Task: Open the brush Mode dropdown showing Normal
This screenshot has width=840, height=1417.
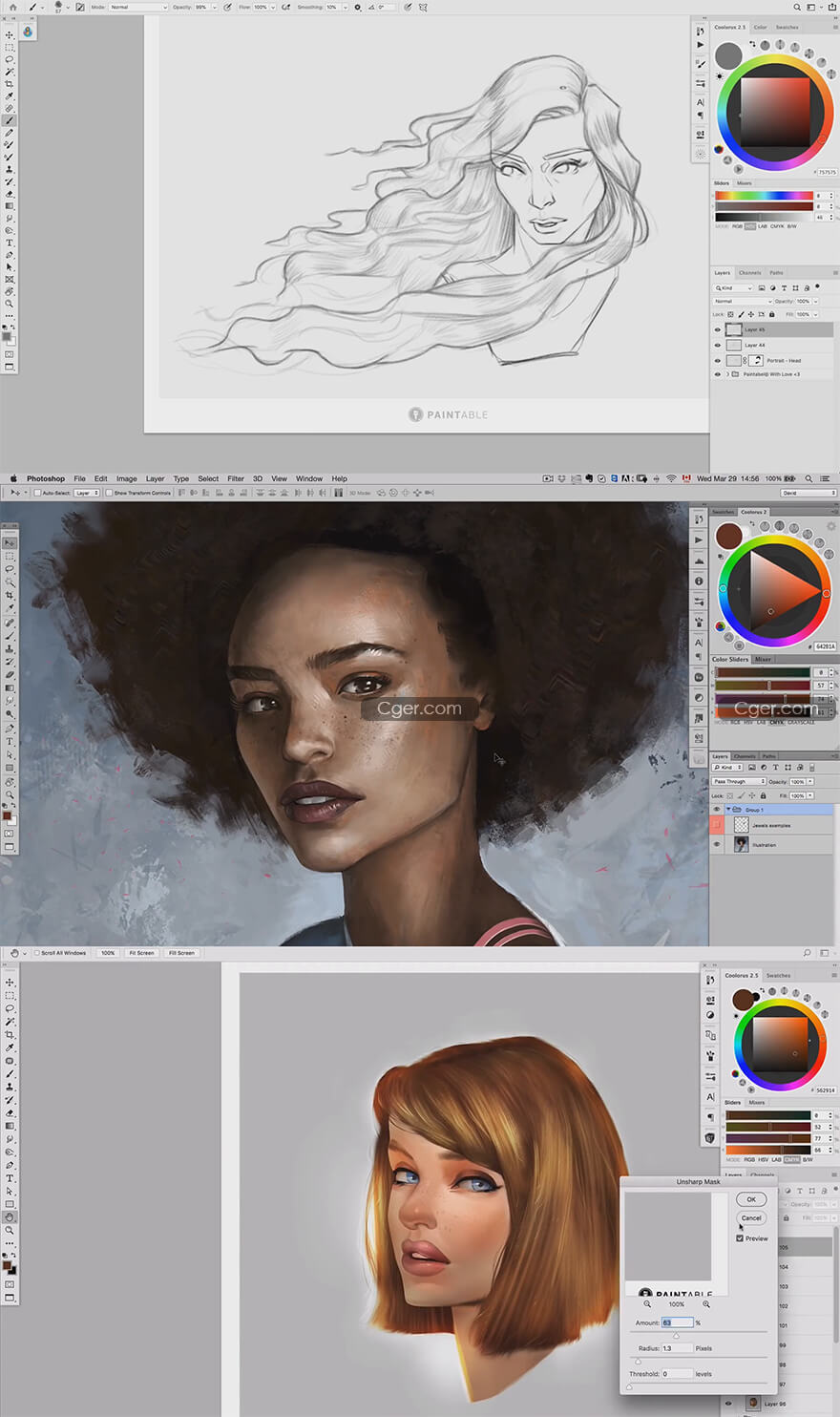Action: (x=138, y=7)
